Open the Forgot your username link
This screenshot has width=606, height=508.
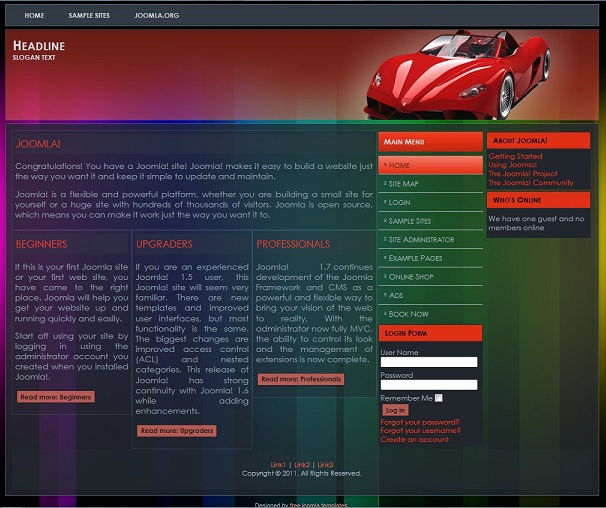420,430
